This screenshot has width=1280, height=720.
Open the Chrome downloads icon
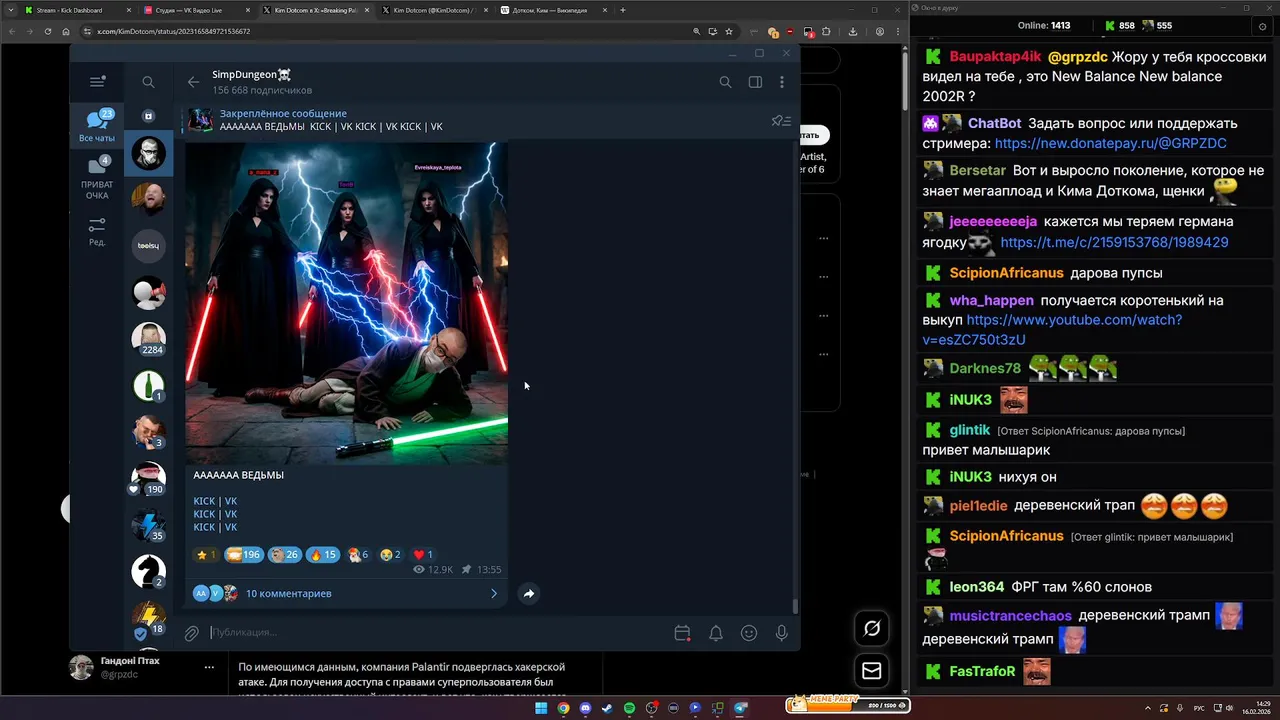point(852,31)
